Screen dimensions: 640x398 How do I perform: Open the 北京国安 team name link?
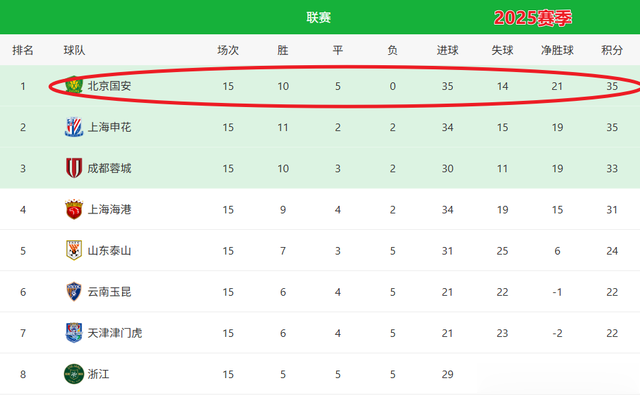tap(109, 86)
